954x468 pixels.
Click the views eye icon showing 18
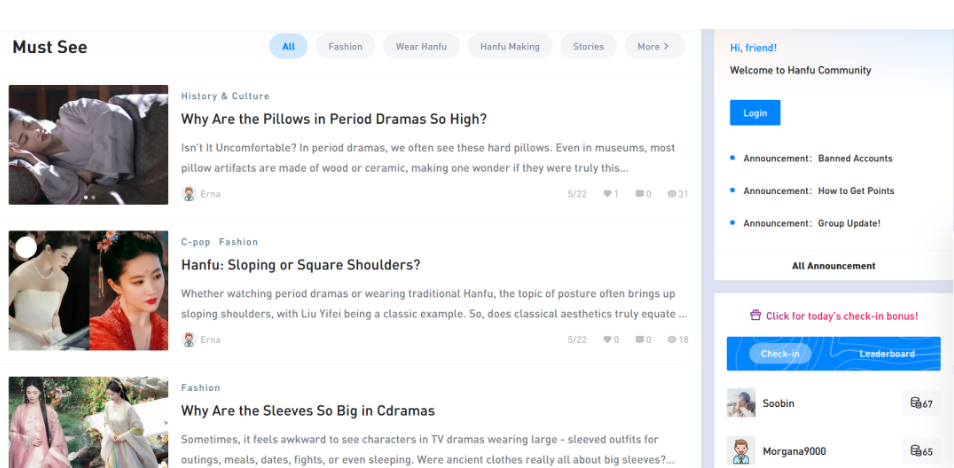(672, 340)
